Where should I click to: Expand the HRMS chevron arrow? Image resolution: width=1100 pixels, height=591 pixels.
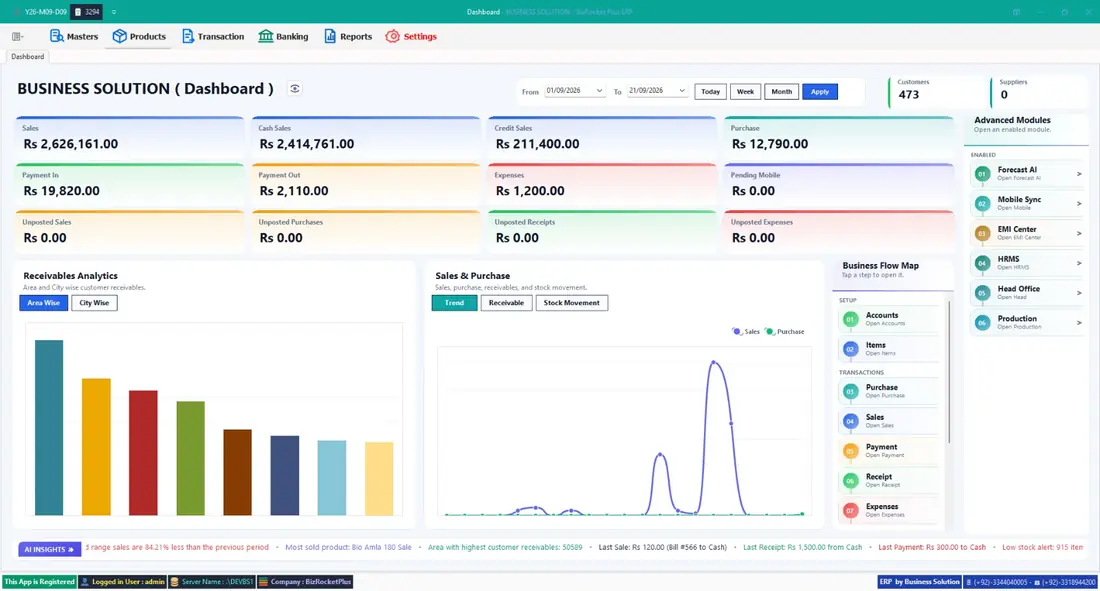click(1079, 263)
